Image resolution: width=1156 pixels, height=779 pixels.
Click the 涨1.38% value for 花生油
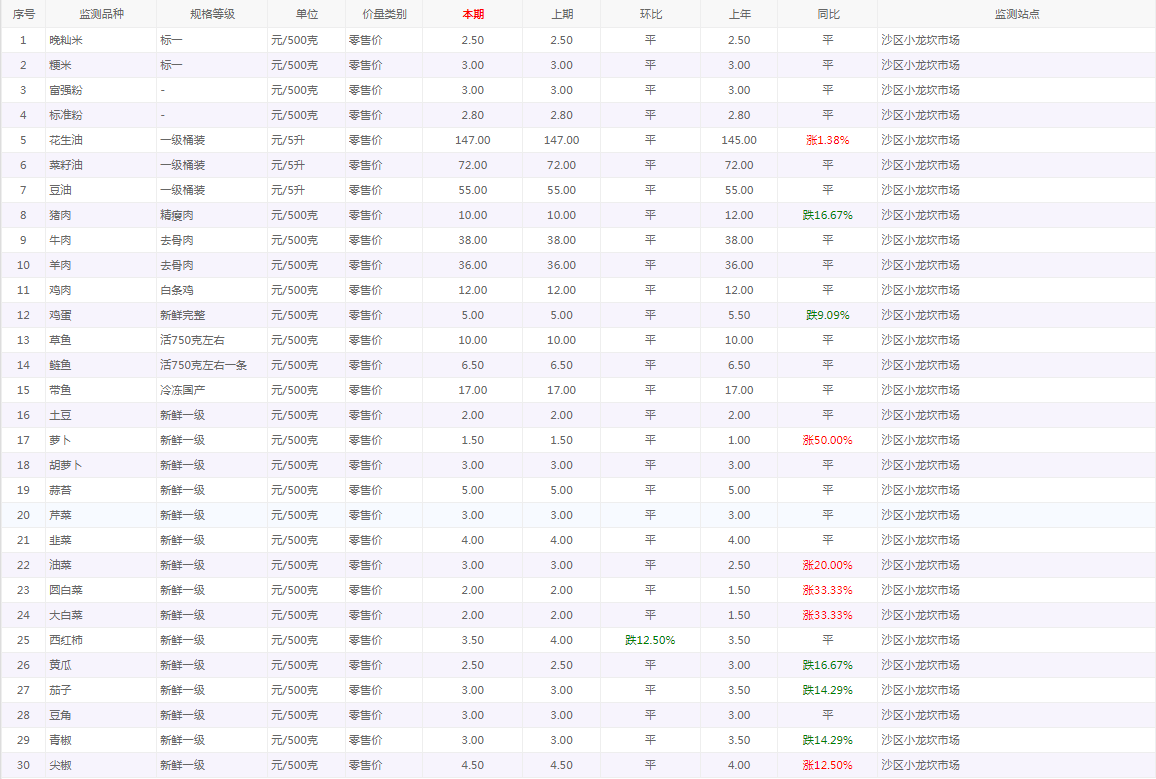click(x=828, y=140)
